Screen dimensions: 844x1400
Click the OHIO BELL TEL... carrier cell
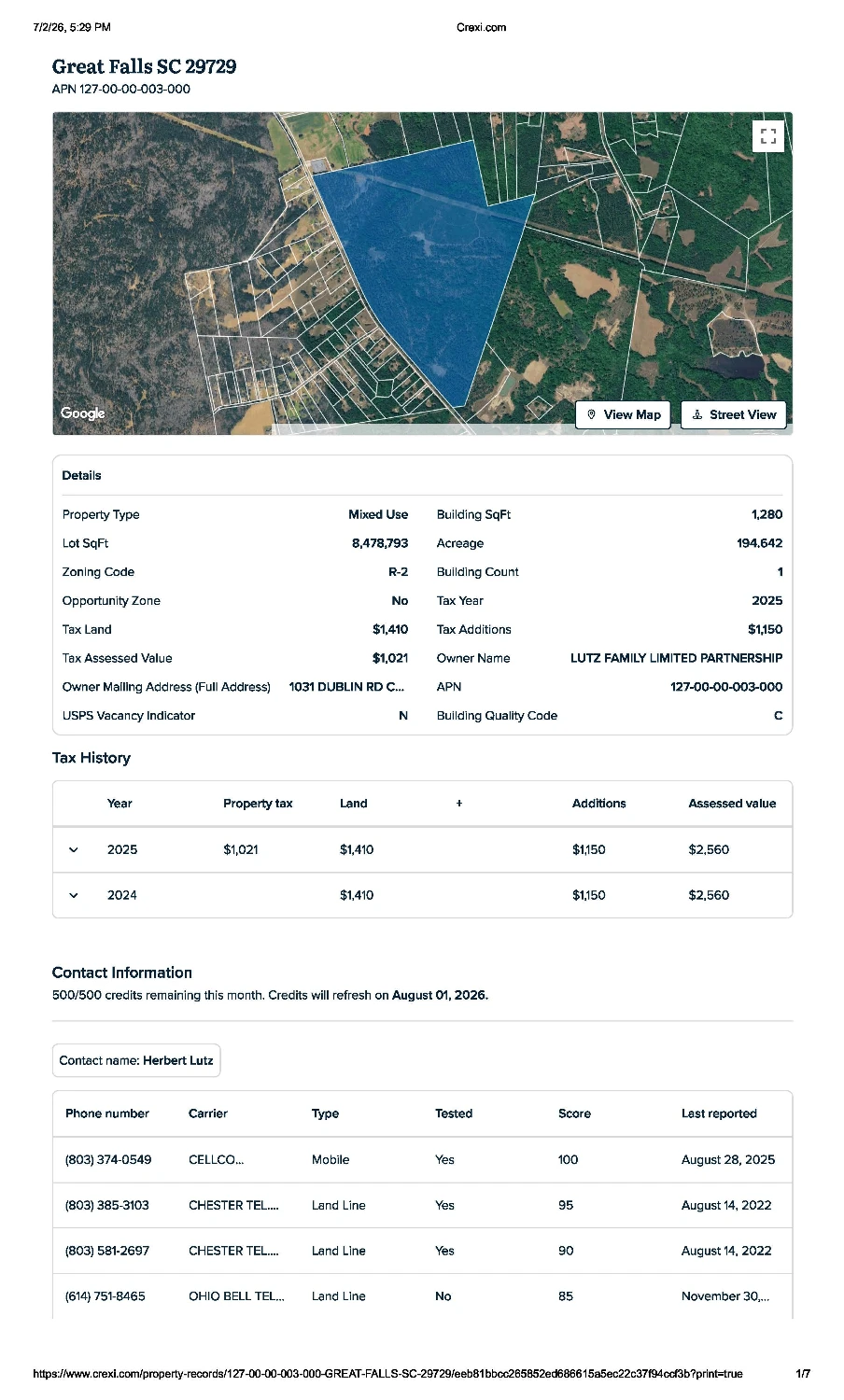click(236, 1296)
